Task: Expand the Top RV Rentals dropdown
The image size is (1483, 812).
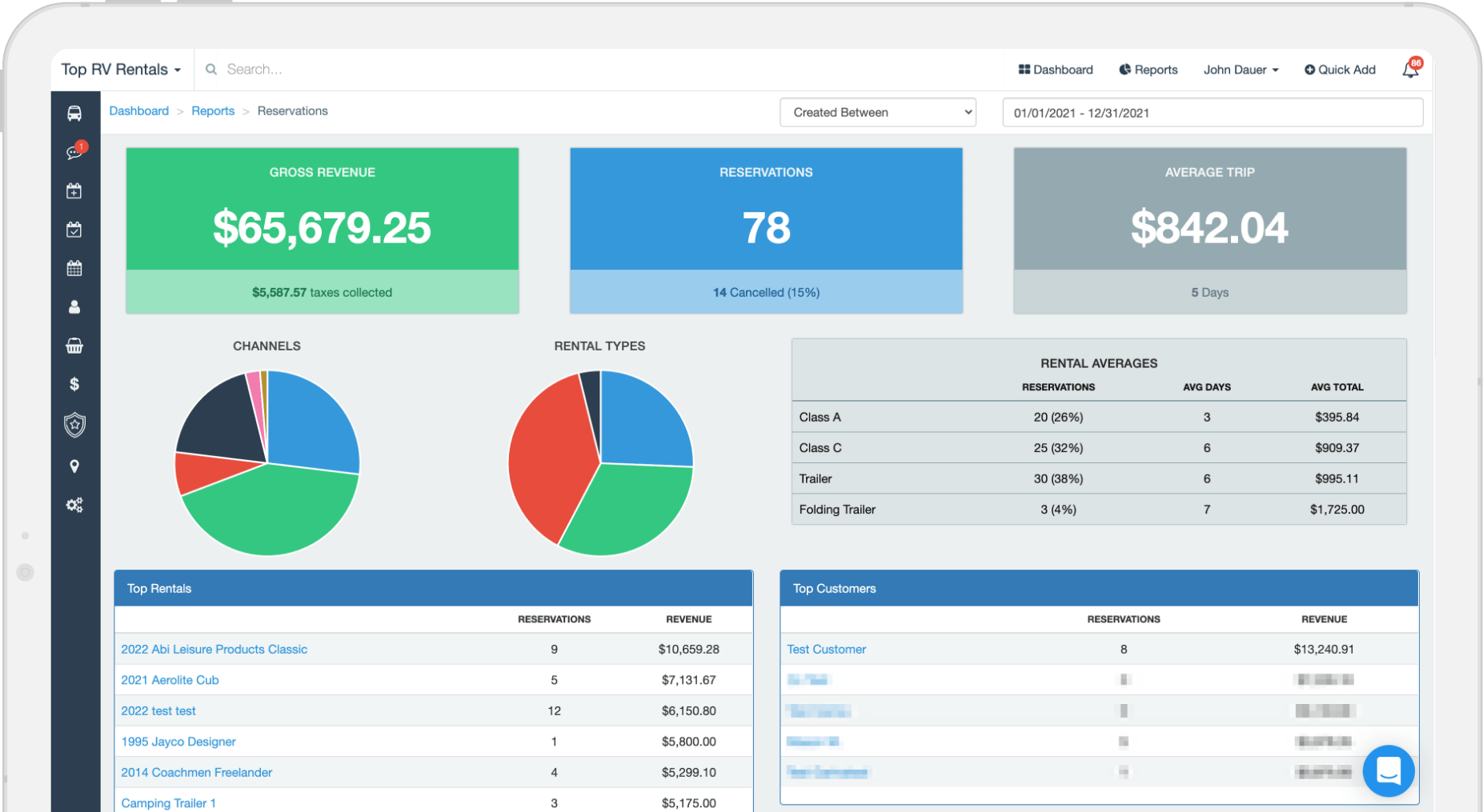Action: (x=121, y=70)
